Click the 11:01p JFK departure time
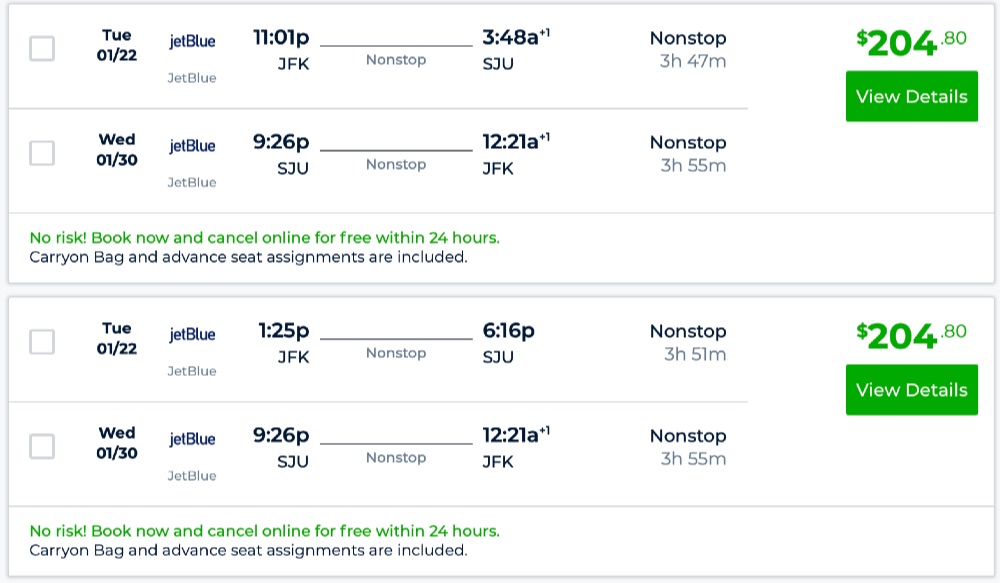 pyautogui.click(x=281, y=39)
